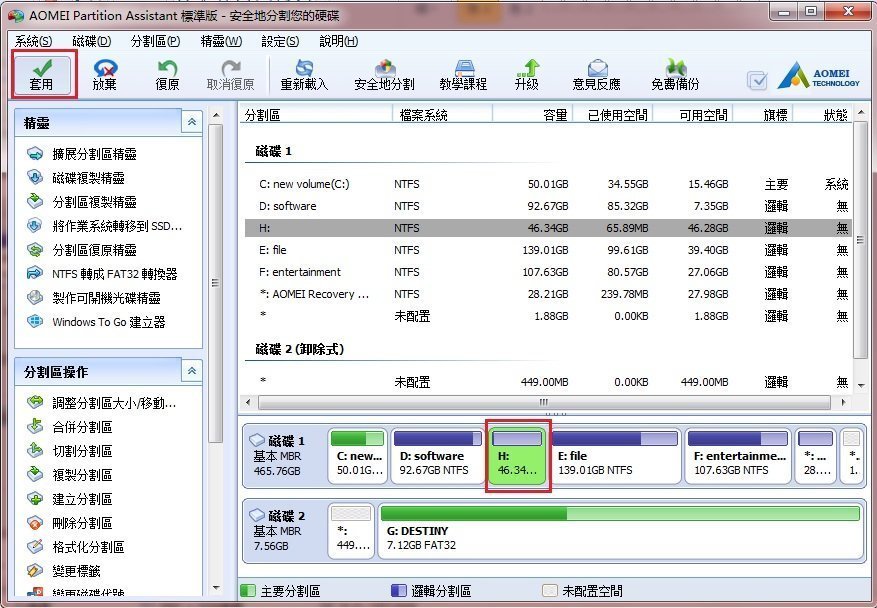The height and width of the screenshot is (608, 877).
Task: Select the F: entertainment row
Action: (x=548, y=272)
